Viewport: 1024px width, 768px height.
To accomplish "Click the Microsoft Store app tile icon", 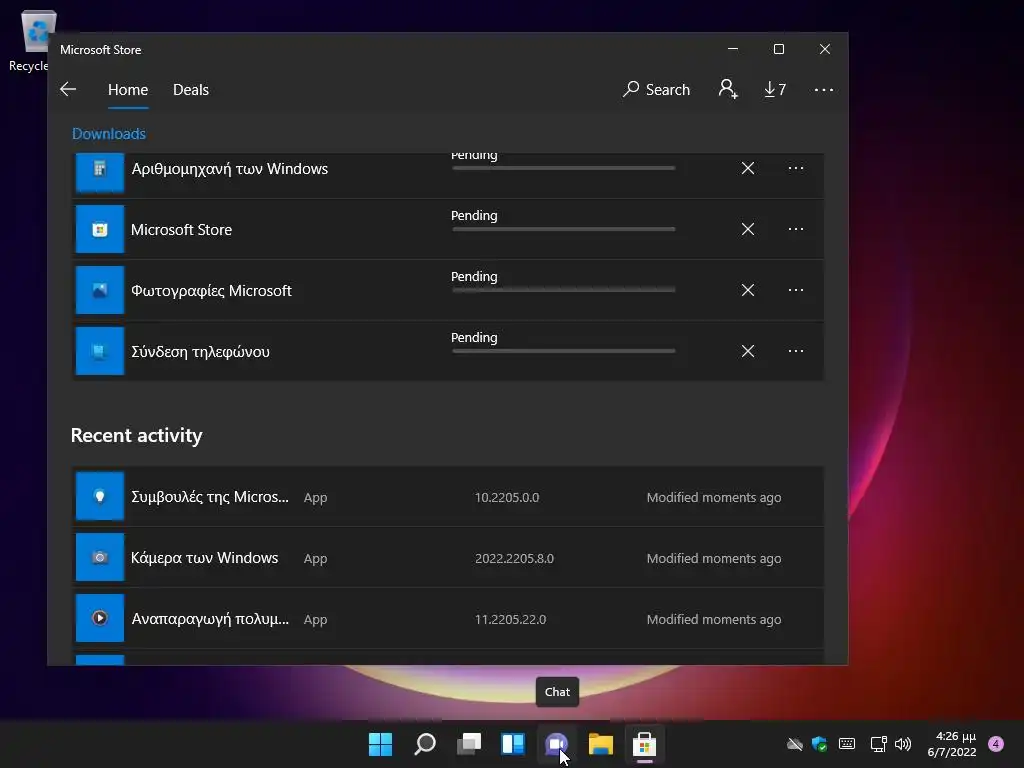I will click(100, 229).
